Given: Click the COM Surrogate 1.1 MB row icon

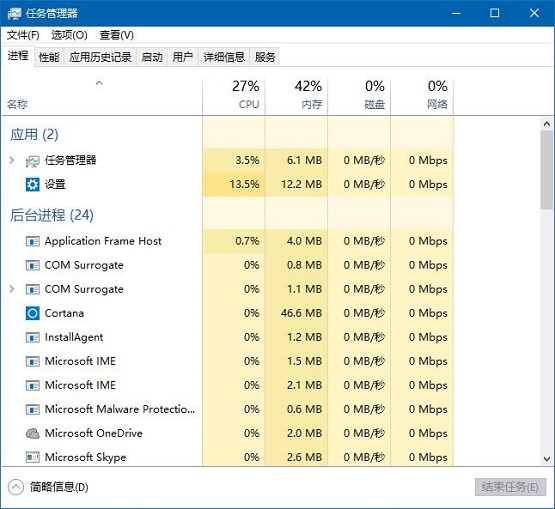Looking at the screenshot, I should (33, 289).
